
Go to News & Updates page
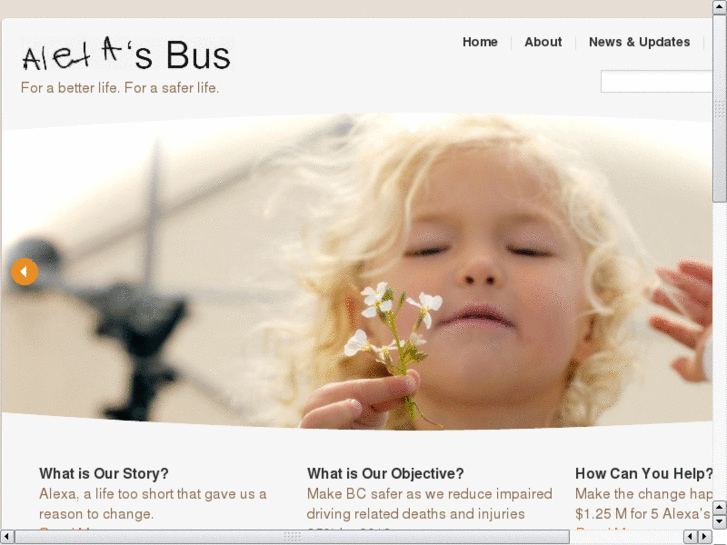click(x=639, y=42)
